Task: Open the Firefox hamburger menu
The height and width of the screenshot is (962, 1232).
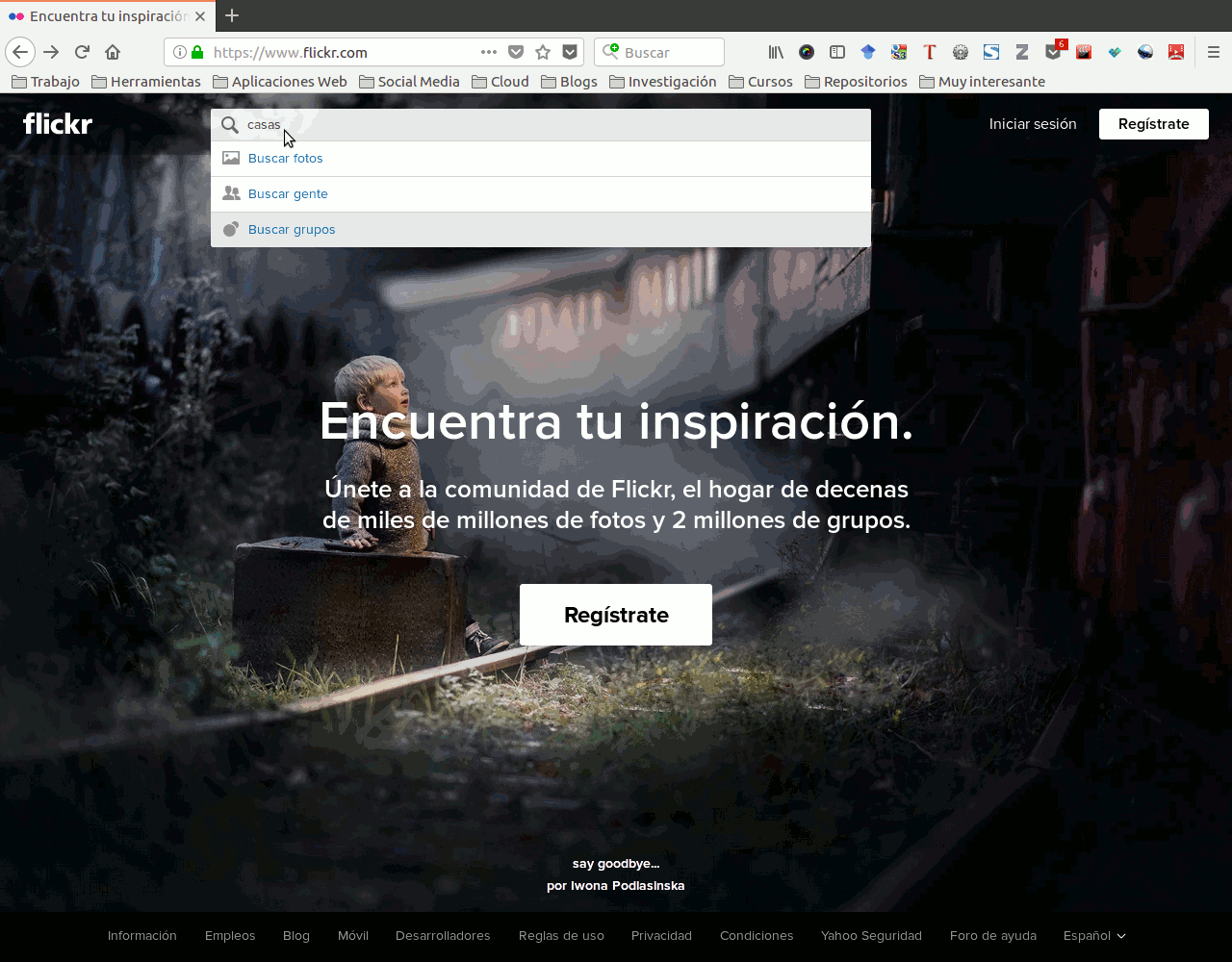Action: tap(1214, 52)
